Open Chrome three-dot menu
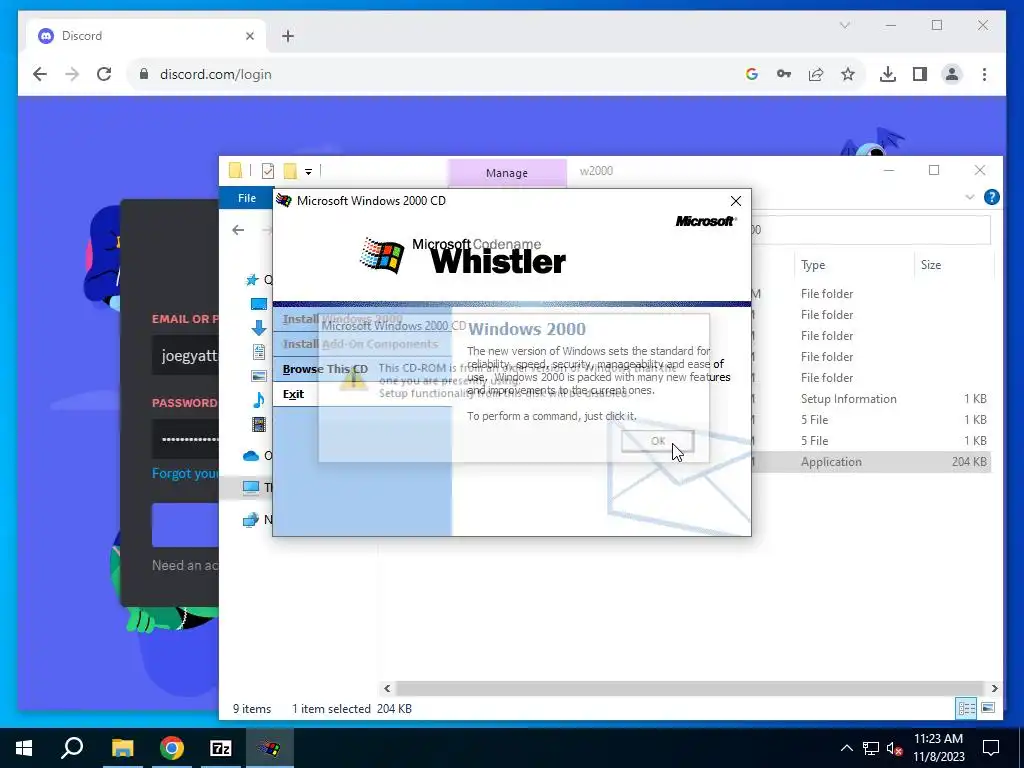 coord(984,74)
